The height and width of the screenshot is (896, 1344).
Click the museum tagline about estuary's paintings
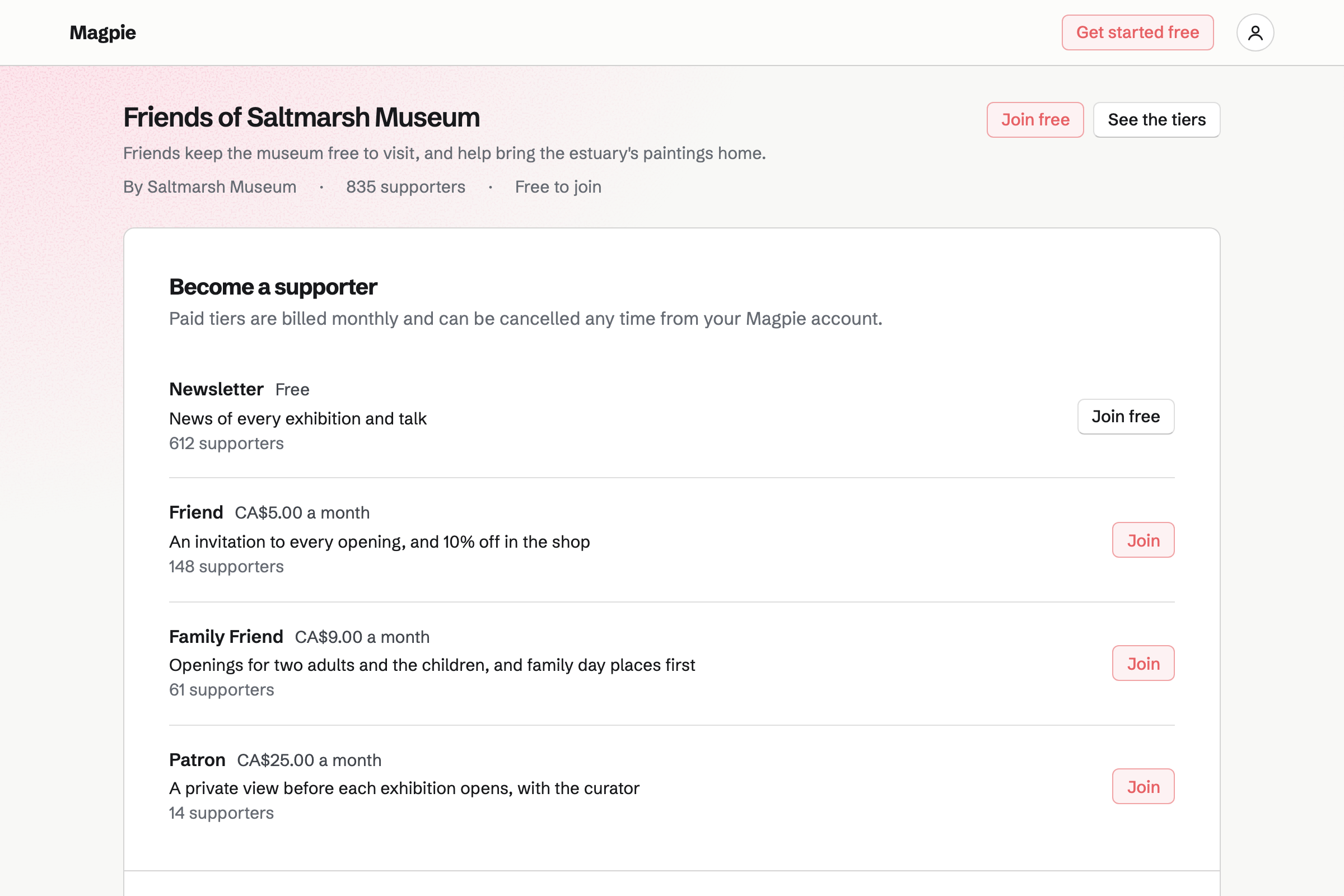point(445,153)
